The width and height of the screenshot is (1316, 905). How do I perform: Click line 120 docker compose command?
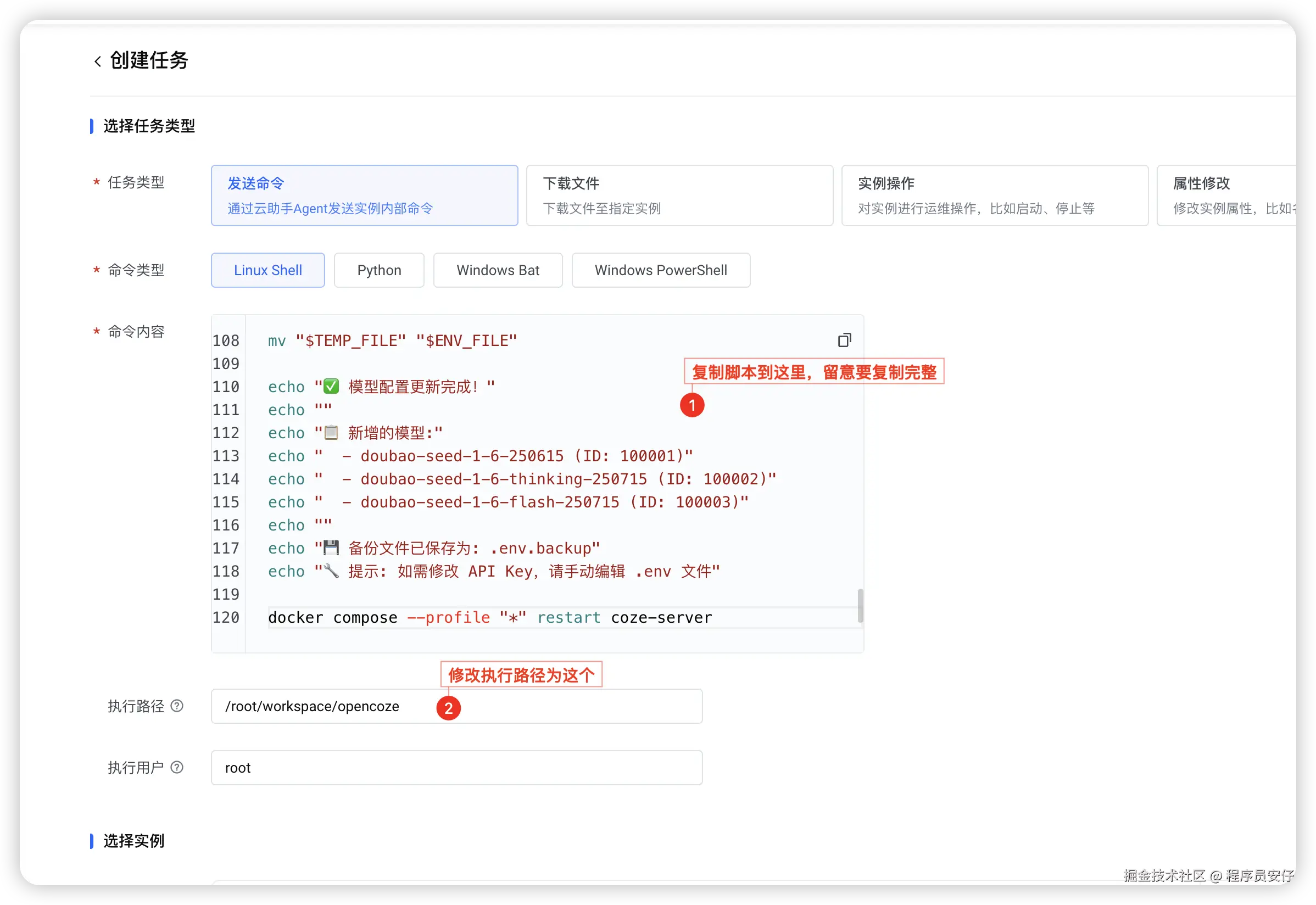489,617
